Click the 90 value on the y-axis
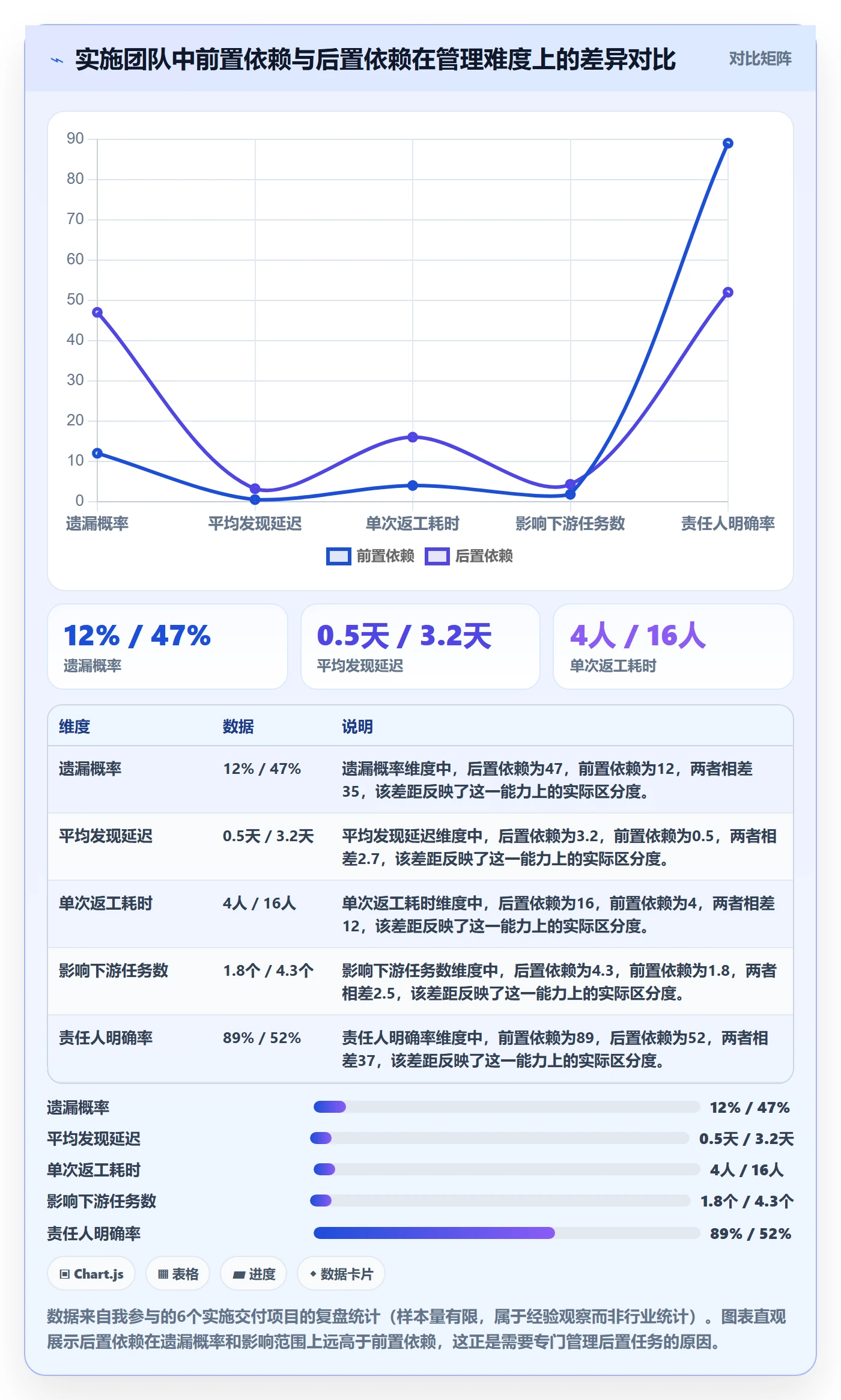This screenshot has height=1400, width=841. coord(75,139)
